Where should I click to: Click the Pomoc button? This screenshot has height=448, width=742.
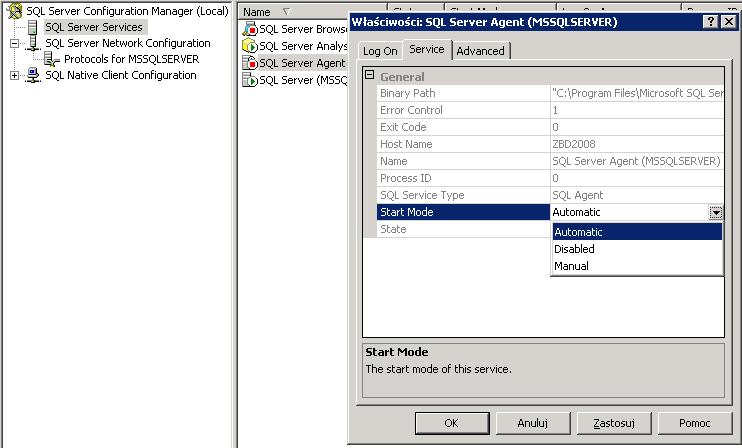coord(695,423)
